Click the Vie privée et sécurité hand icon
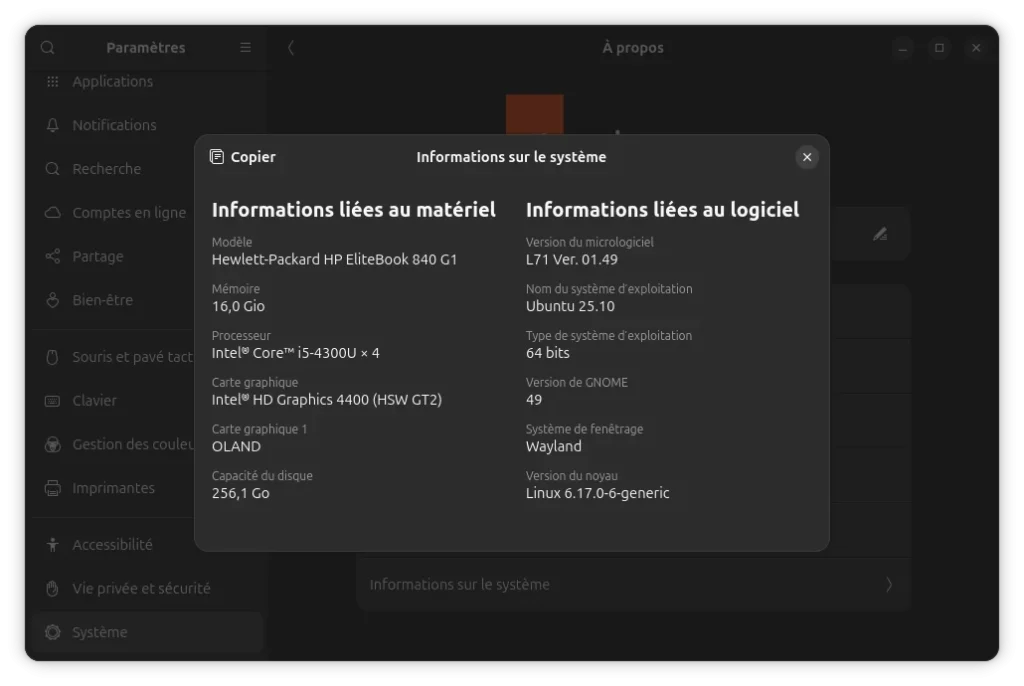This screenshot has height=686, width=1024. pos(53,589)
